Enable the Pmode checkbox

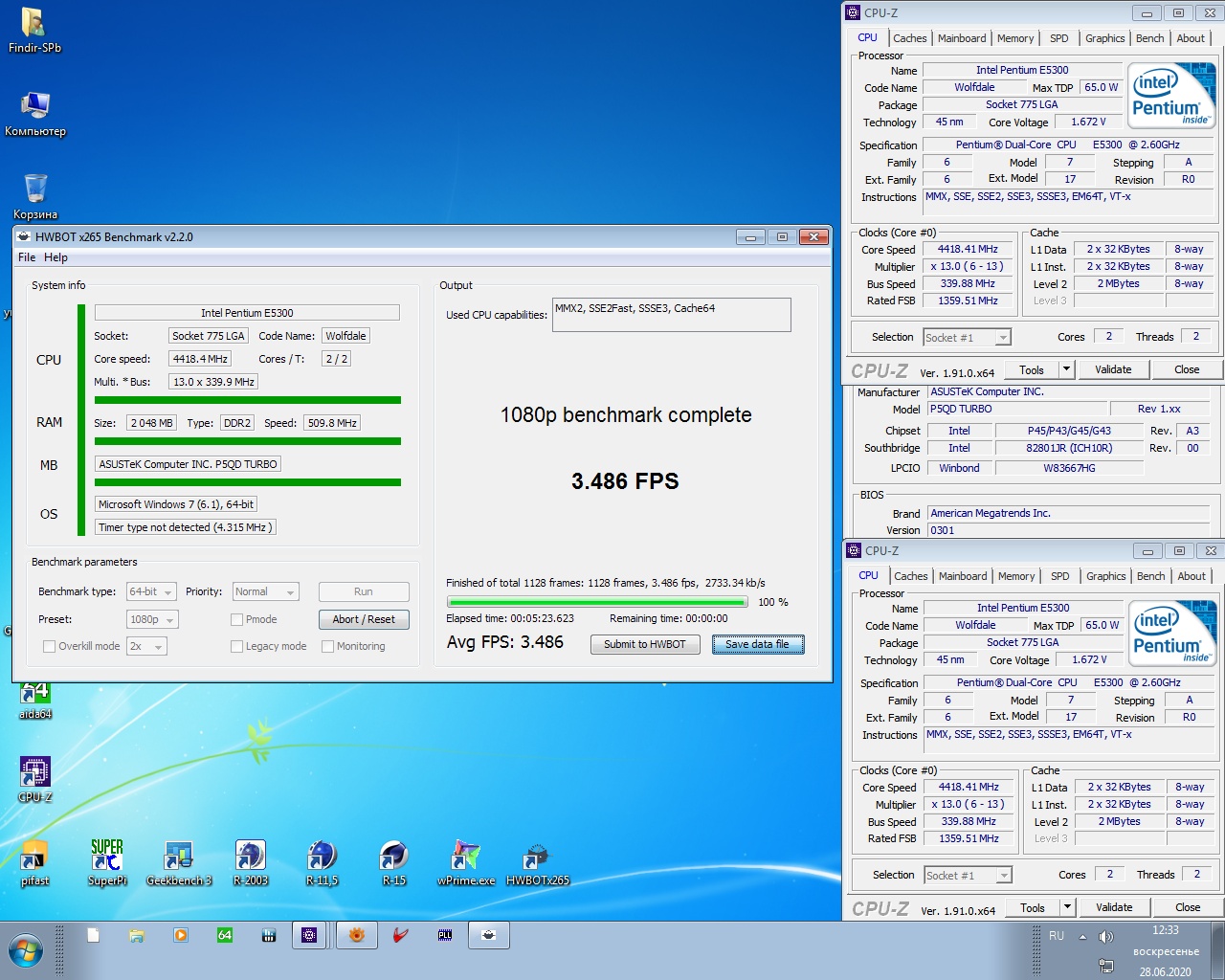coord(236,619)
